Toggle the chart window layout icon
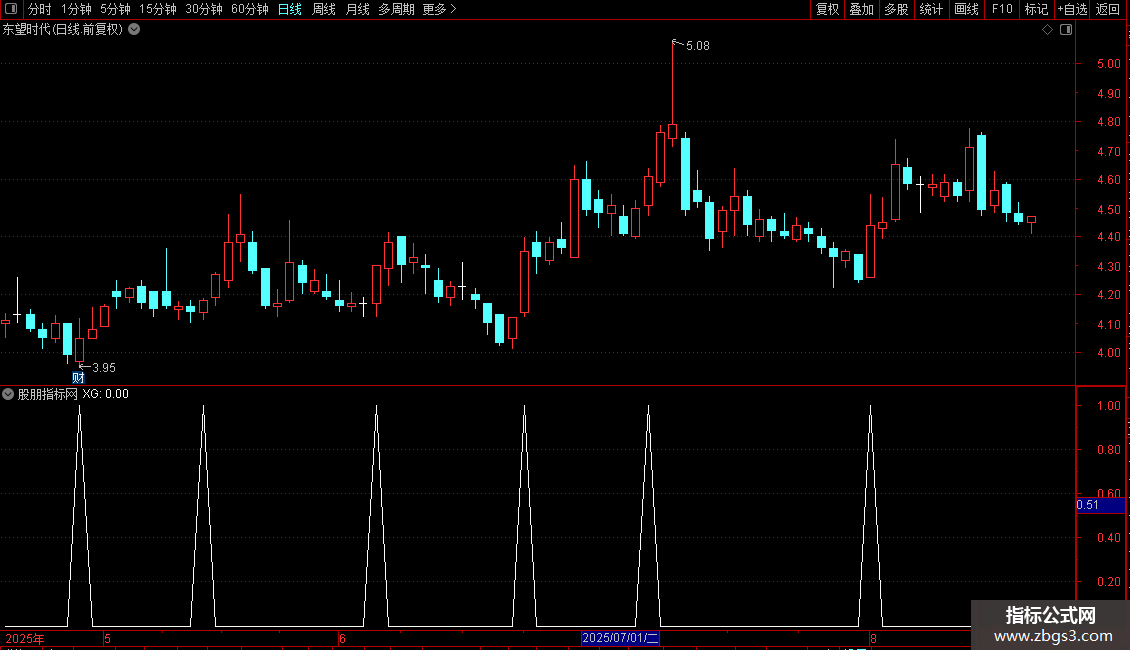Viewport: 1130px width, 650px height. [1066, 30]
